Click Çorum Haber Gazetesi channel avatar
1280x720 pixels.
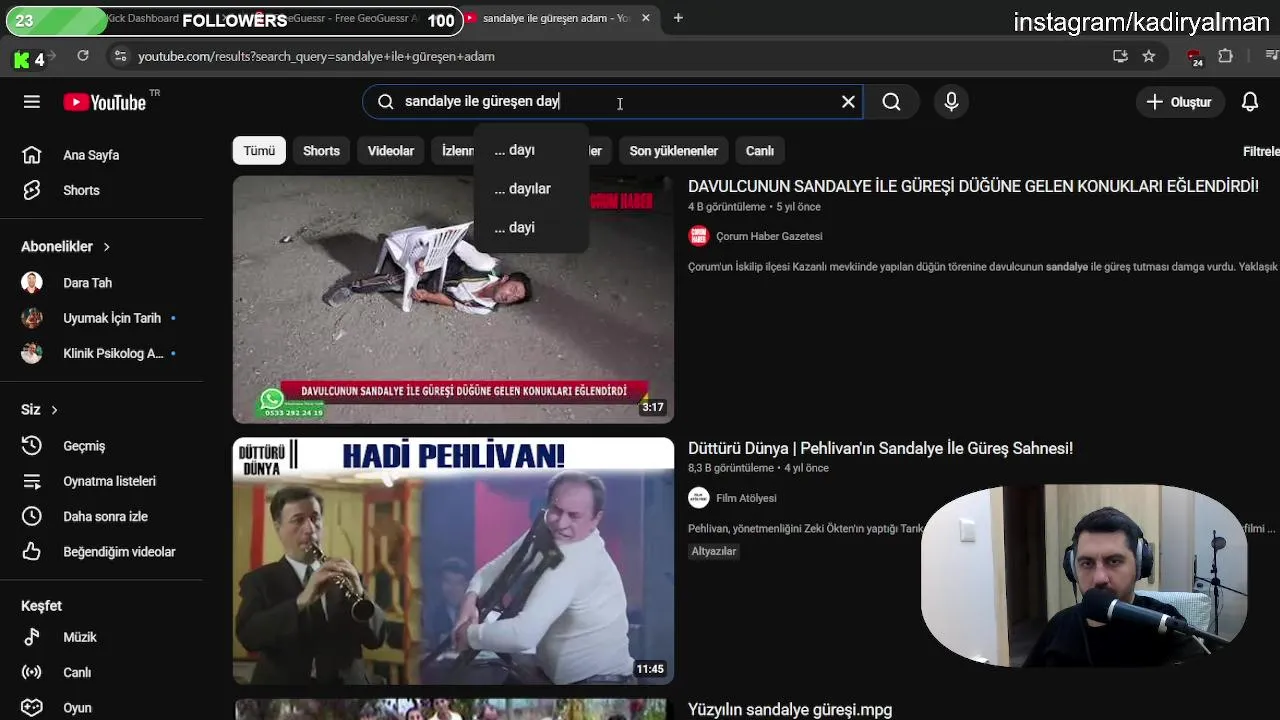(x=698, y=236)
